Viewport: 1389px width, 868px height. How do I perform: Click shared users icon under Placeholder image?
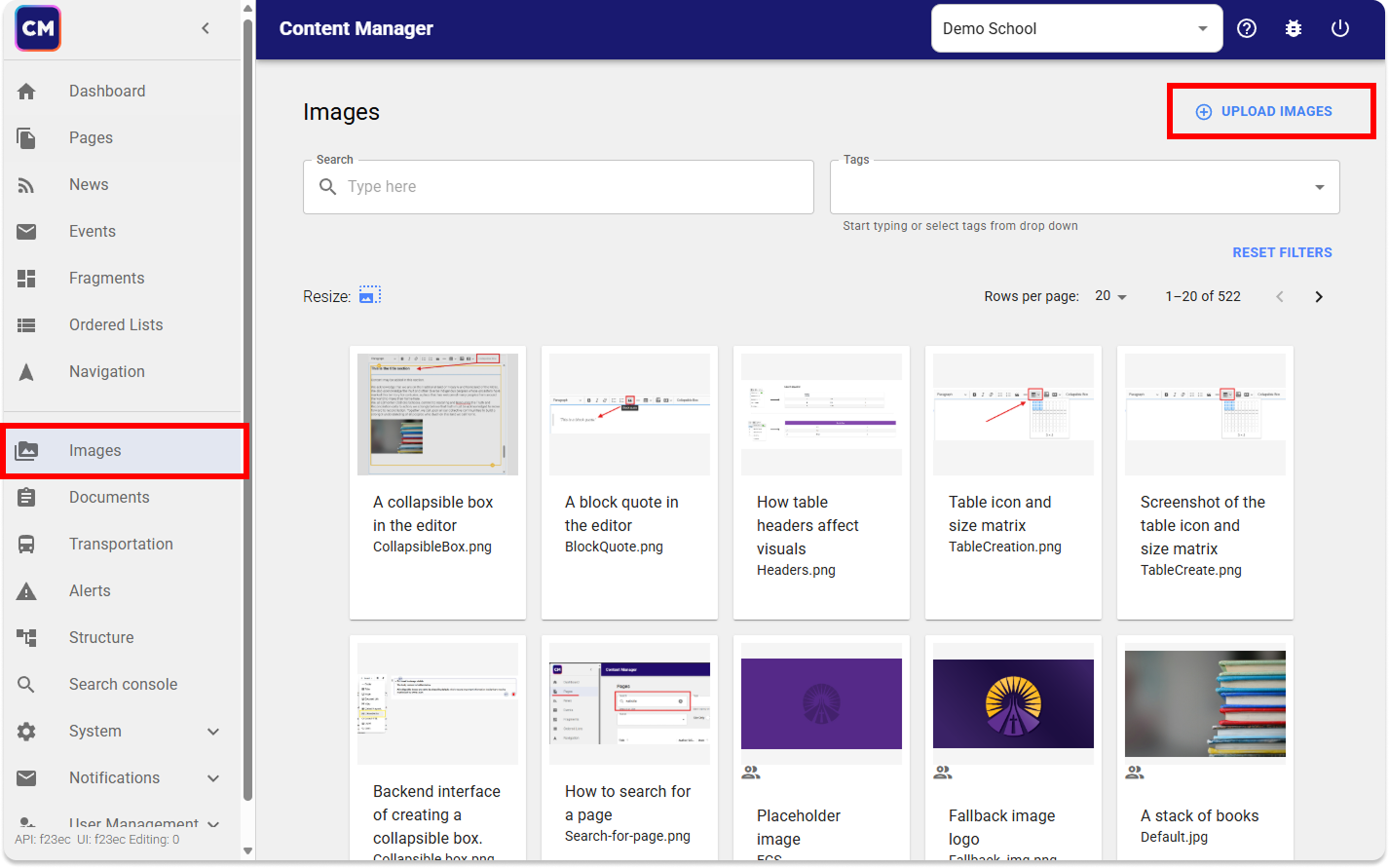click(751, 772)
